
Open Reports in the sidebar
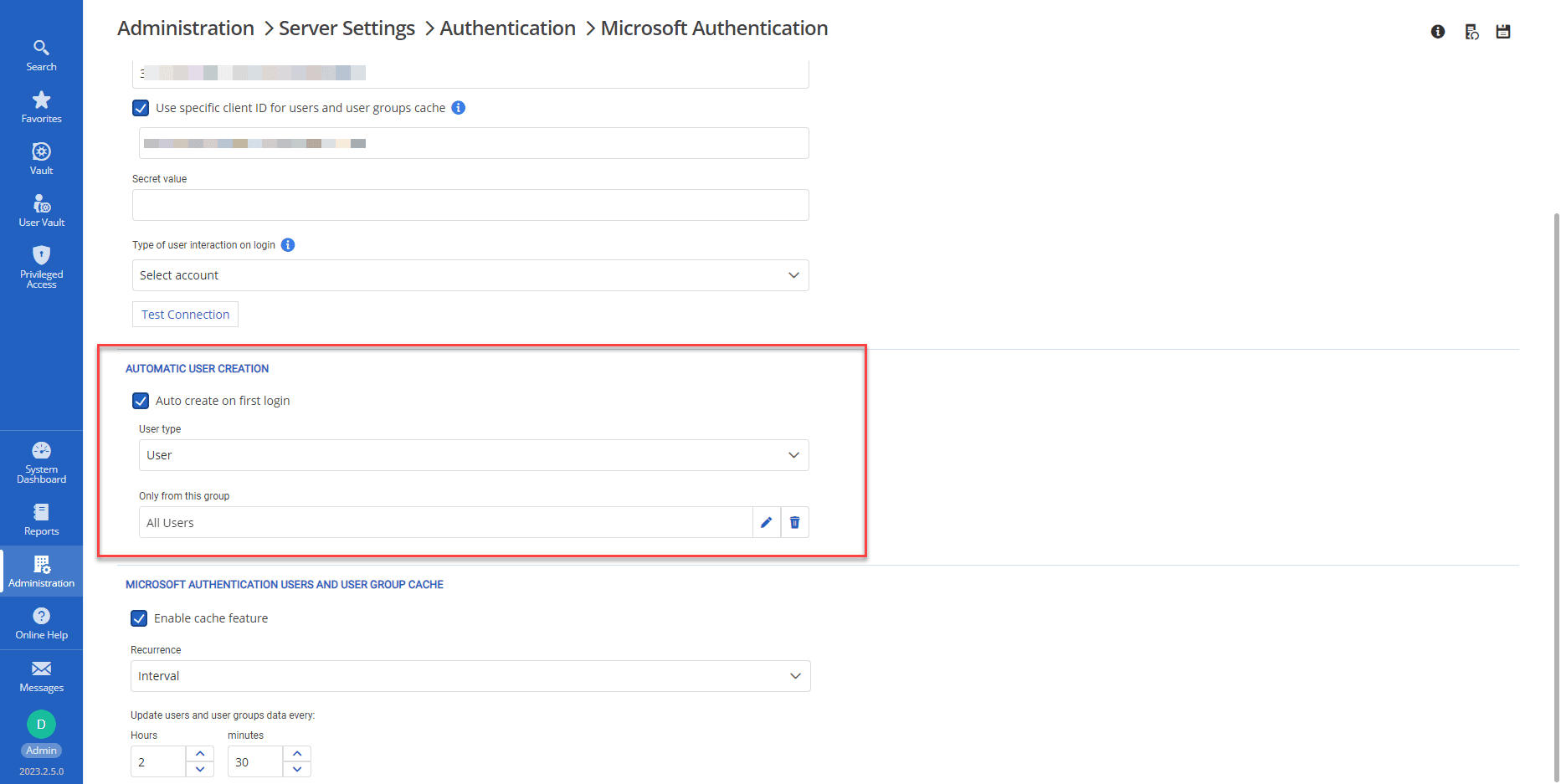[41, 520]
